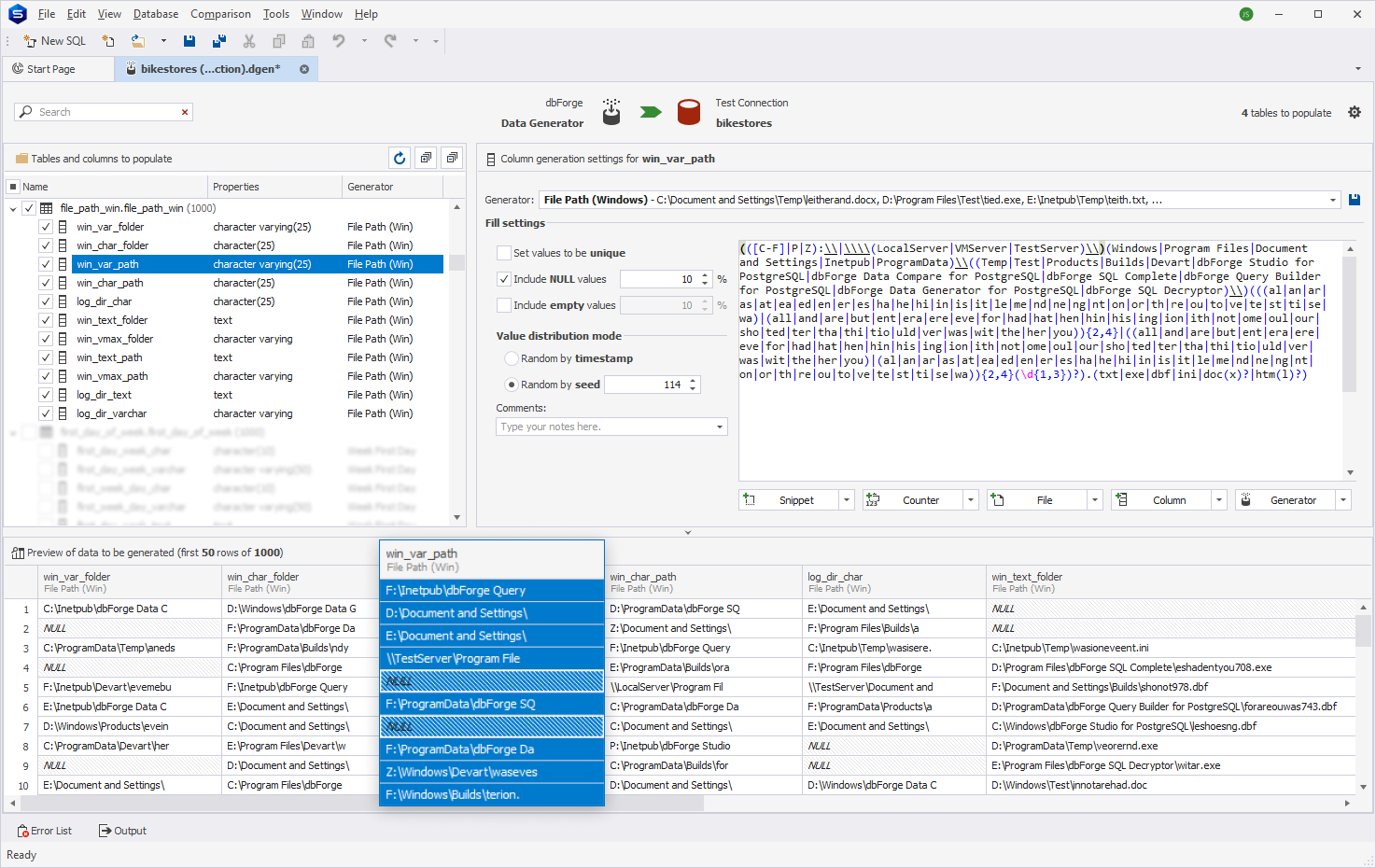Open the Snippet button dropdown arrow

pyautogui.click(x=847, y=500)
